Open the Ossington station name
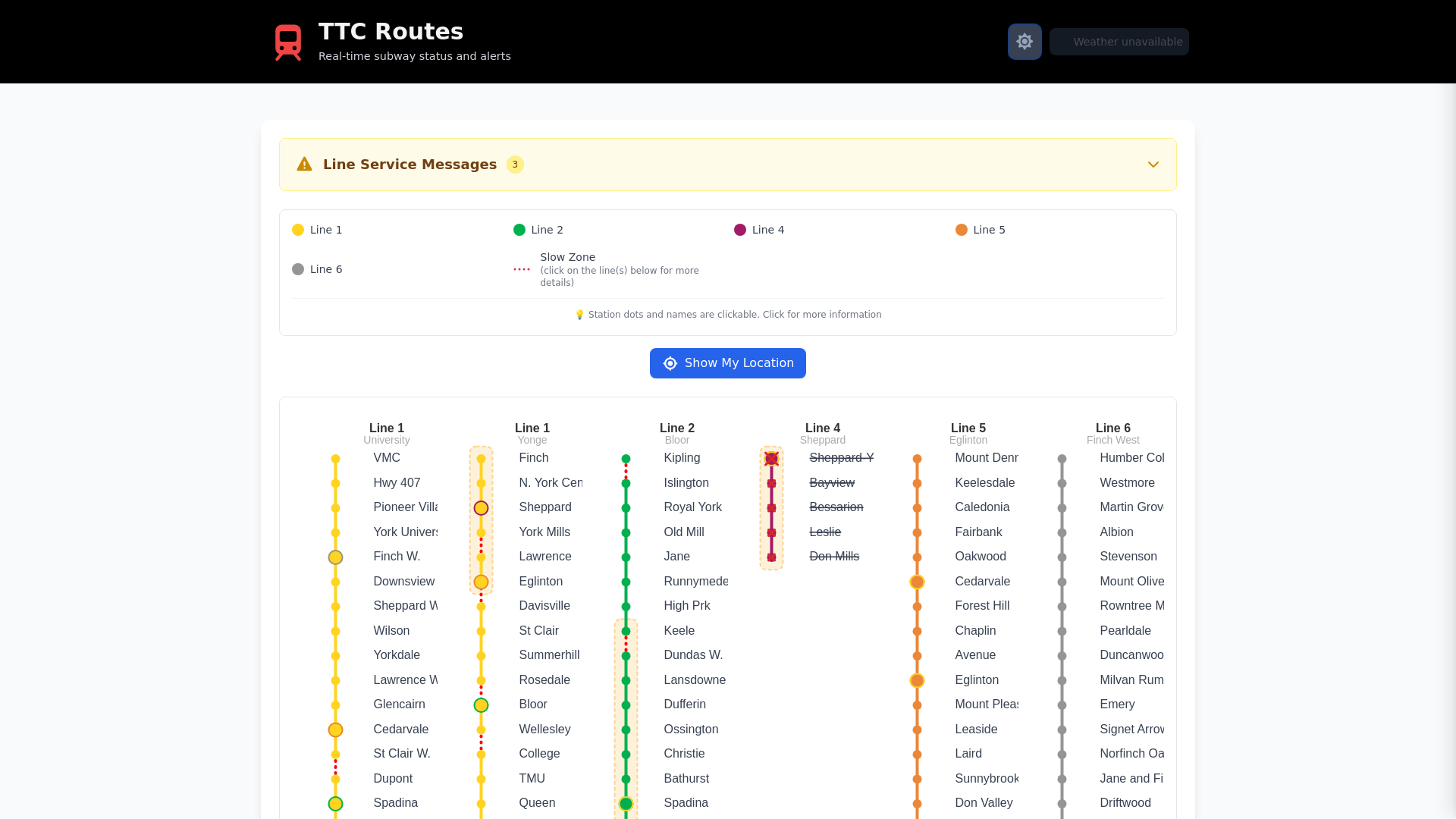The image size is (1456, 819). click(691, 730)
